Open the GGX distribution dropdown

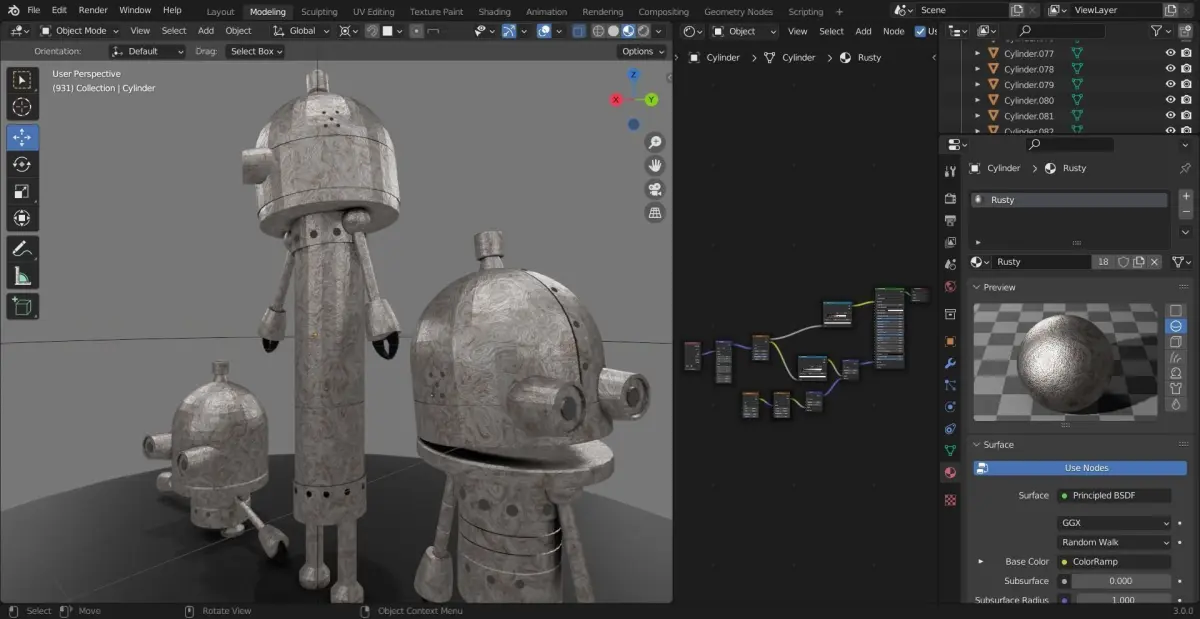1114,523
